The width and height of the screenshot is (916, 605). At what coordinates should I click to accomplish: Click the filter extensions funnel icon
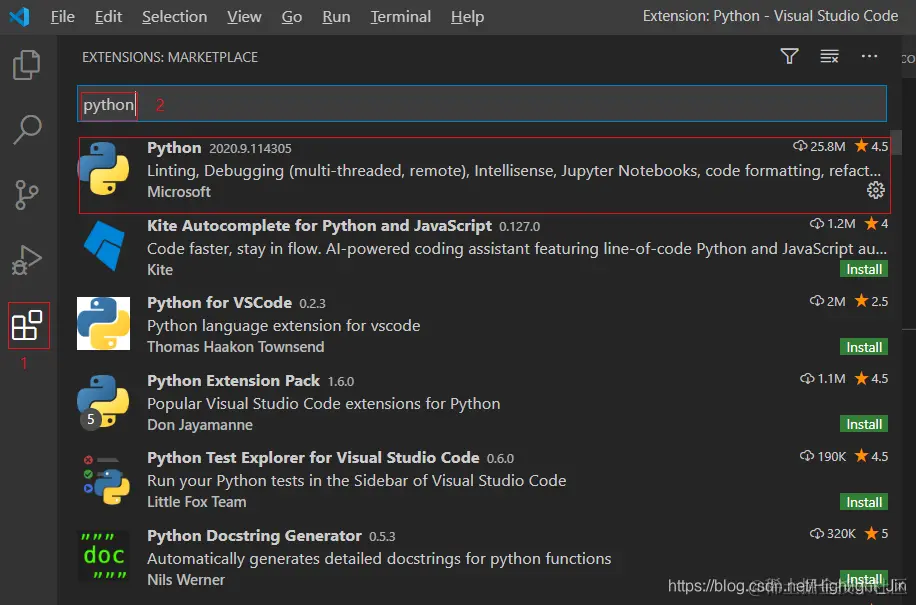(789, 56)
